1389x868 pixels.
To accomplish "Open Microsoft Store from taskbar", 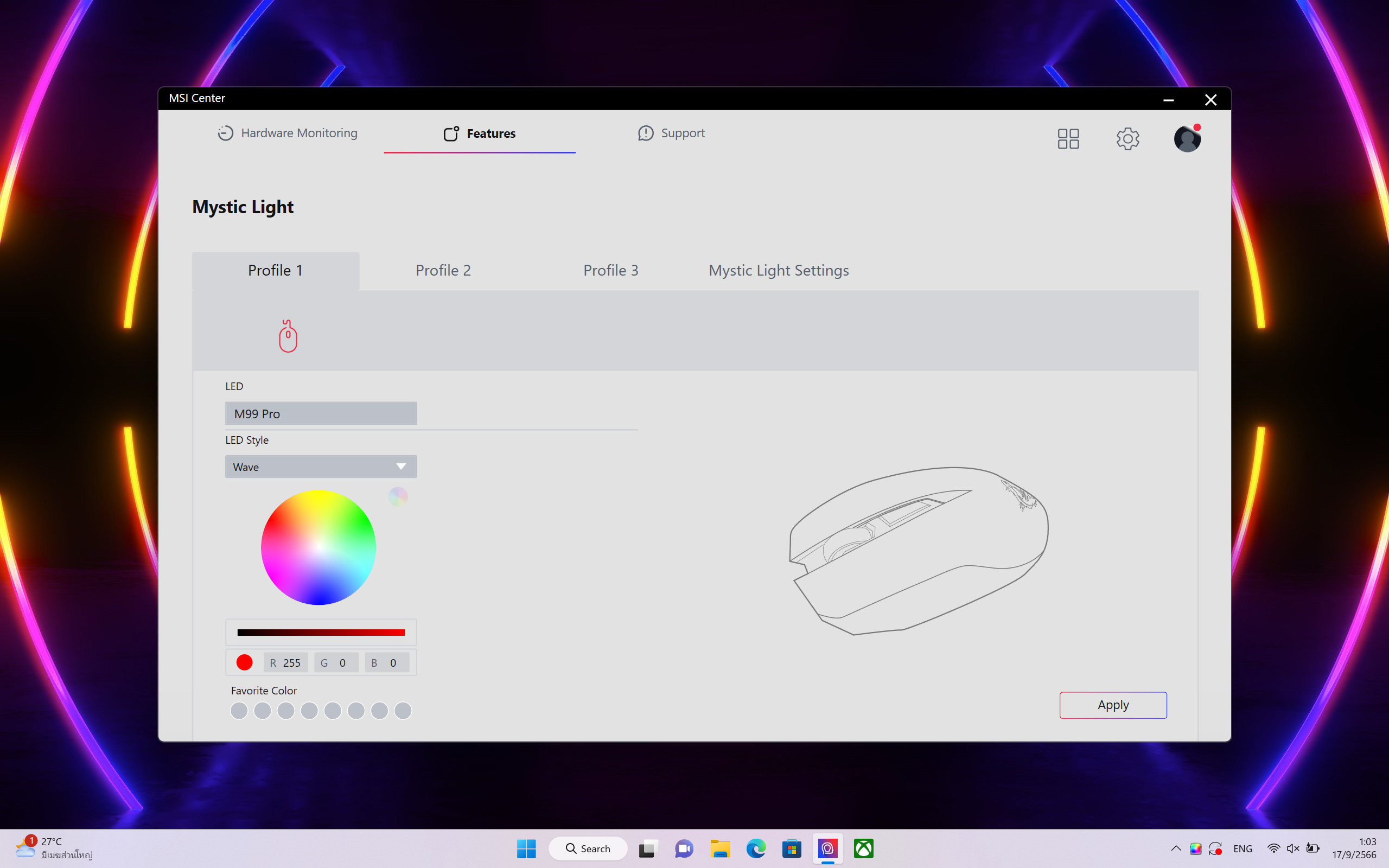I will 792,848.
